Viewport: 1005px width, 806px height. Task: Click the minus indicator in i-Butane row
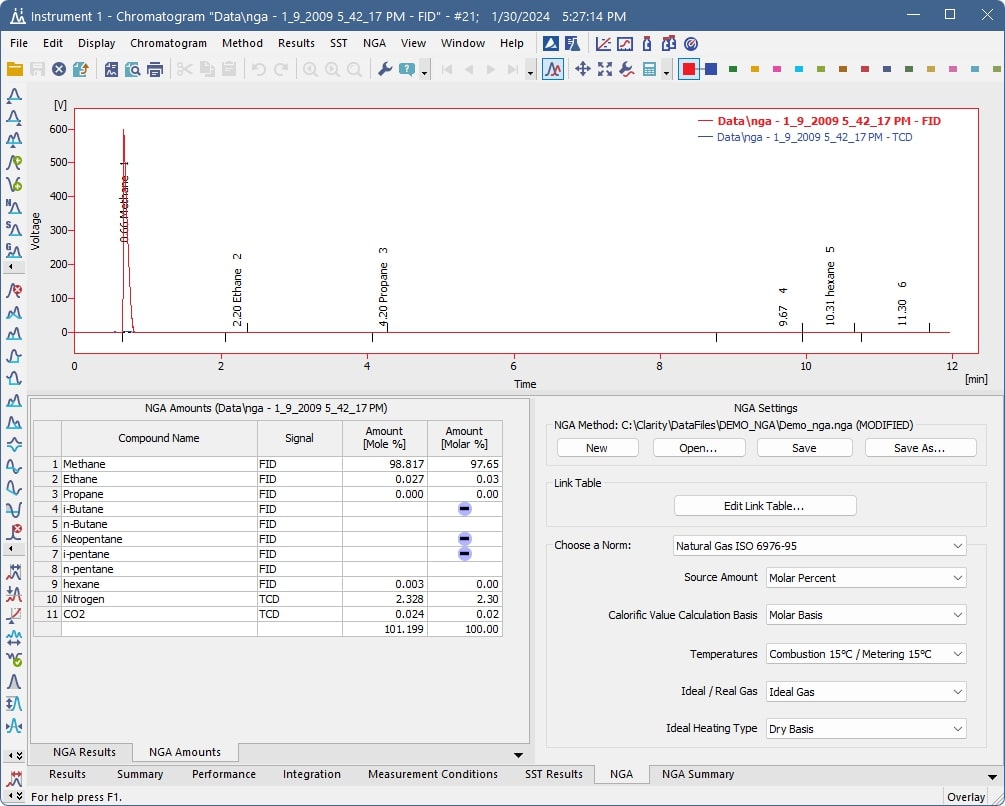point(464,509)
